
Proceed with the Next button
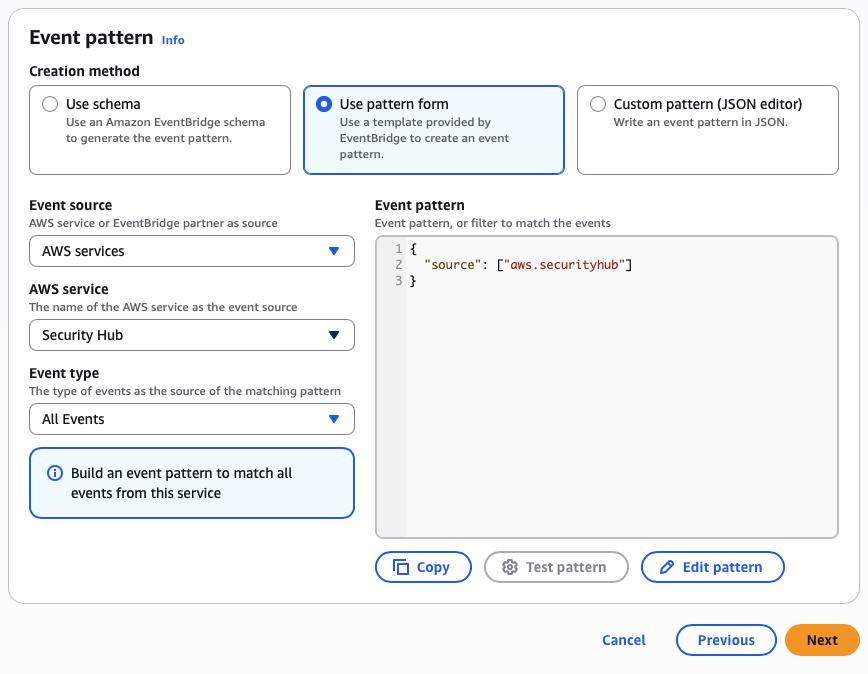click(822, 640)
